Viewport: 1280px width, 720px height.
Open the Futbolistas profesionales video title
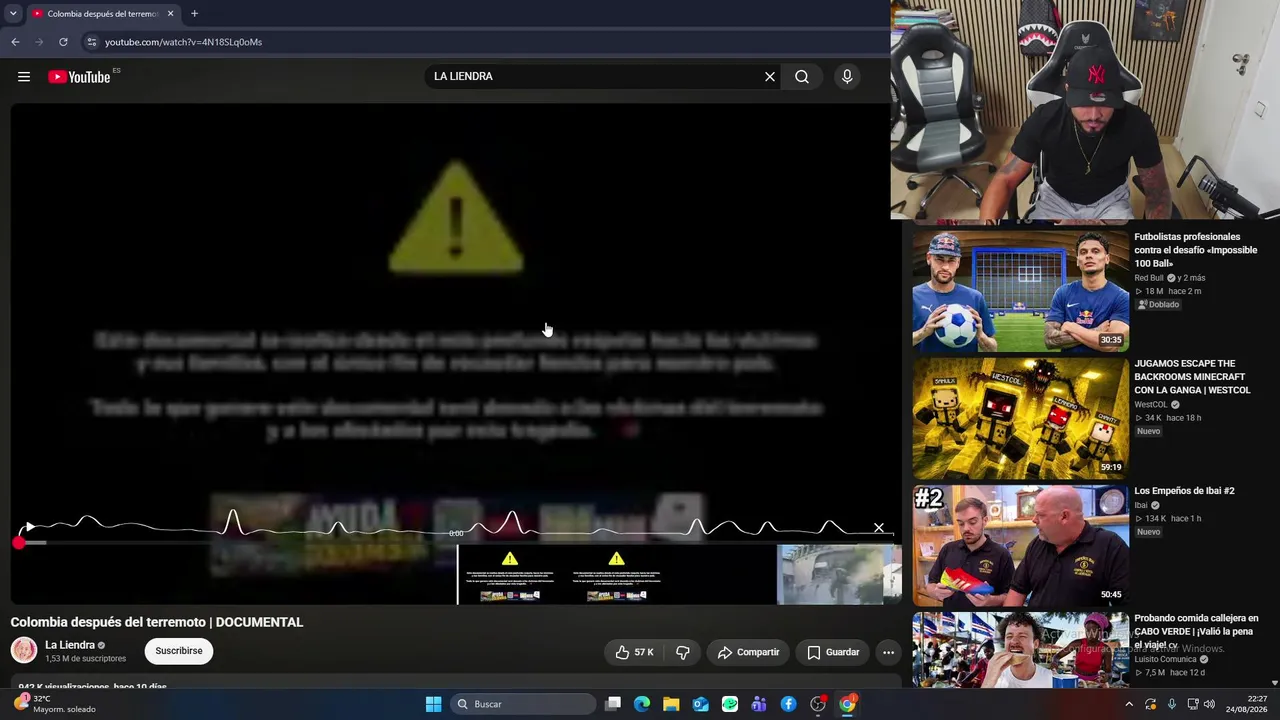[x=1196, y=250]
